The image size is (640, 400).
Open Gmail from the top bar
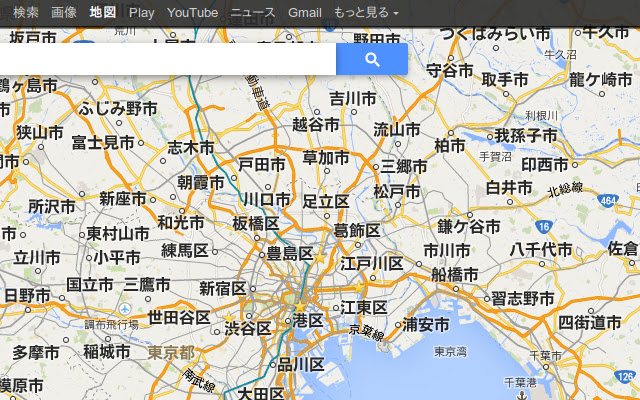pyautogui.click(x=304, y=13)
